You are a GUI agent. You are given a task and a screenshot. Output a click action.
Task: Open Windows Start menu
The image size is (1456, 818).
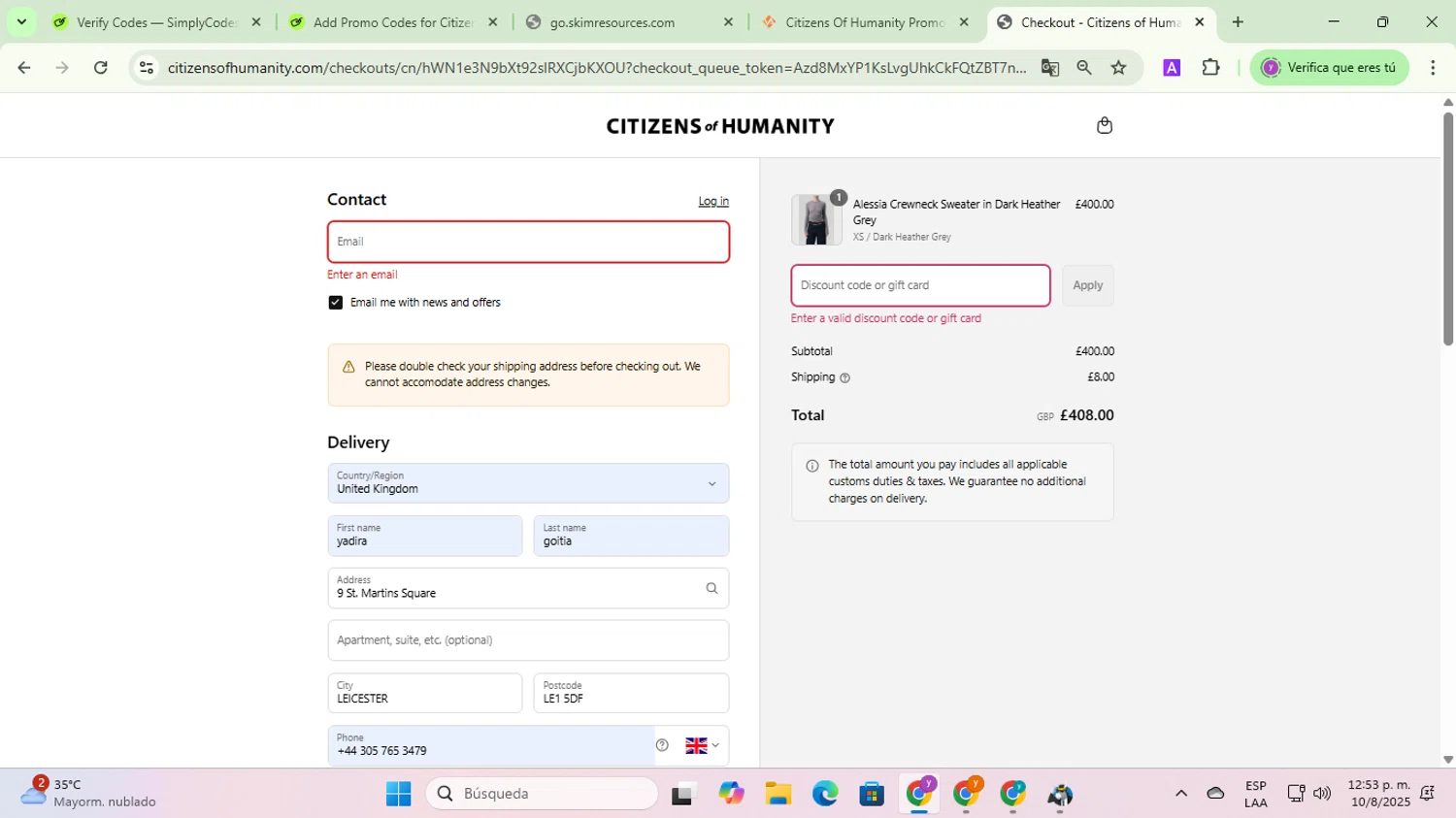[398, 794]
